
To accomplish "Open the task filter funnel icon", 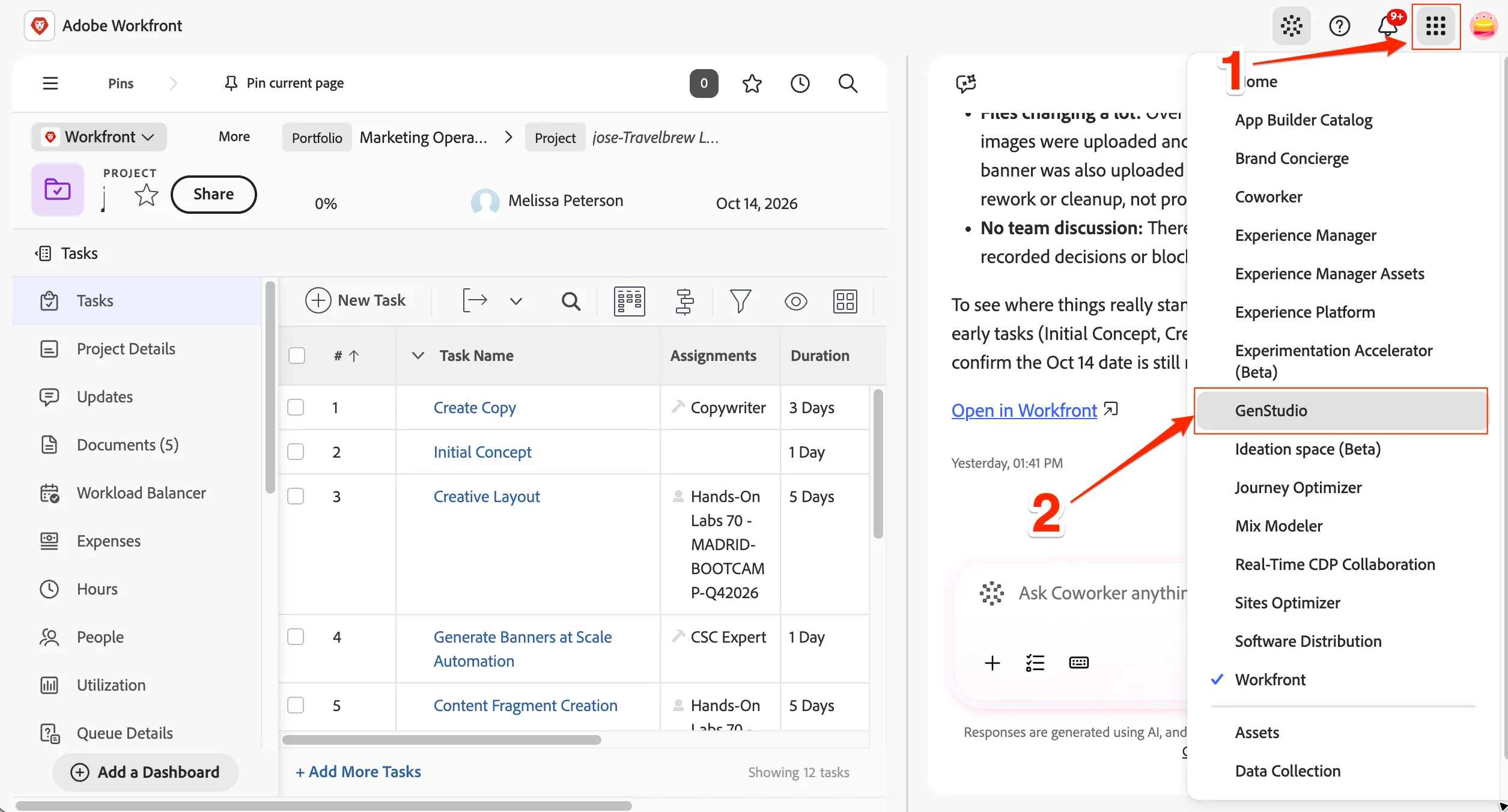I will (740, 300).
